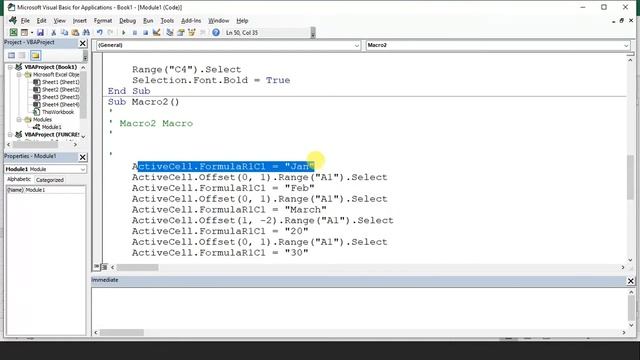Viewport: 640px width, 360px height.
Task: Switch to the Categorized properties tab
Action: 49,180
